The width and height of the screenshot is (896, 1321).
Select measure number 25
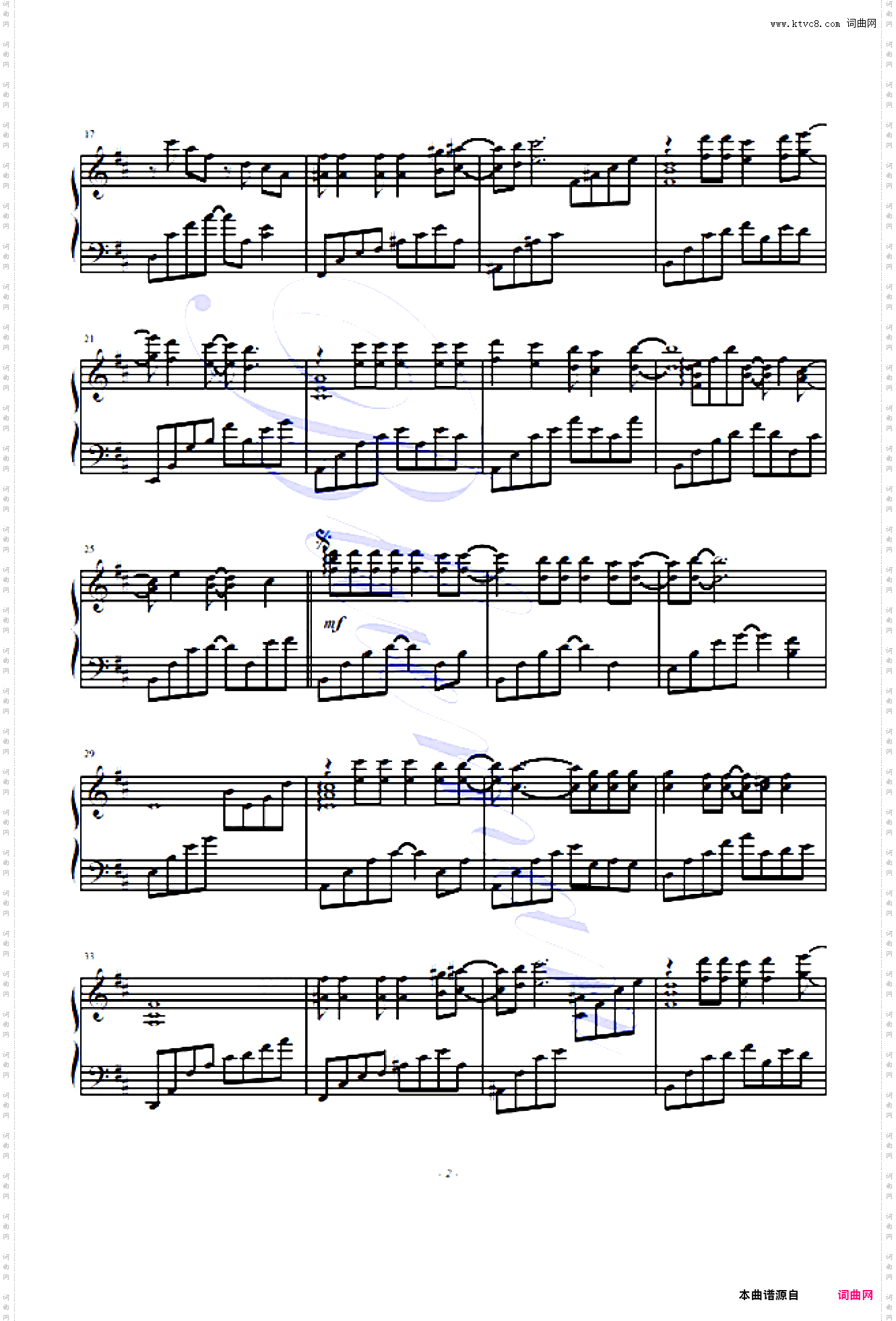[x=90, y=549]
